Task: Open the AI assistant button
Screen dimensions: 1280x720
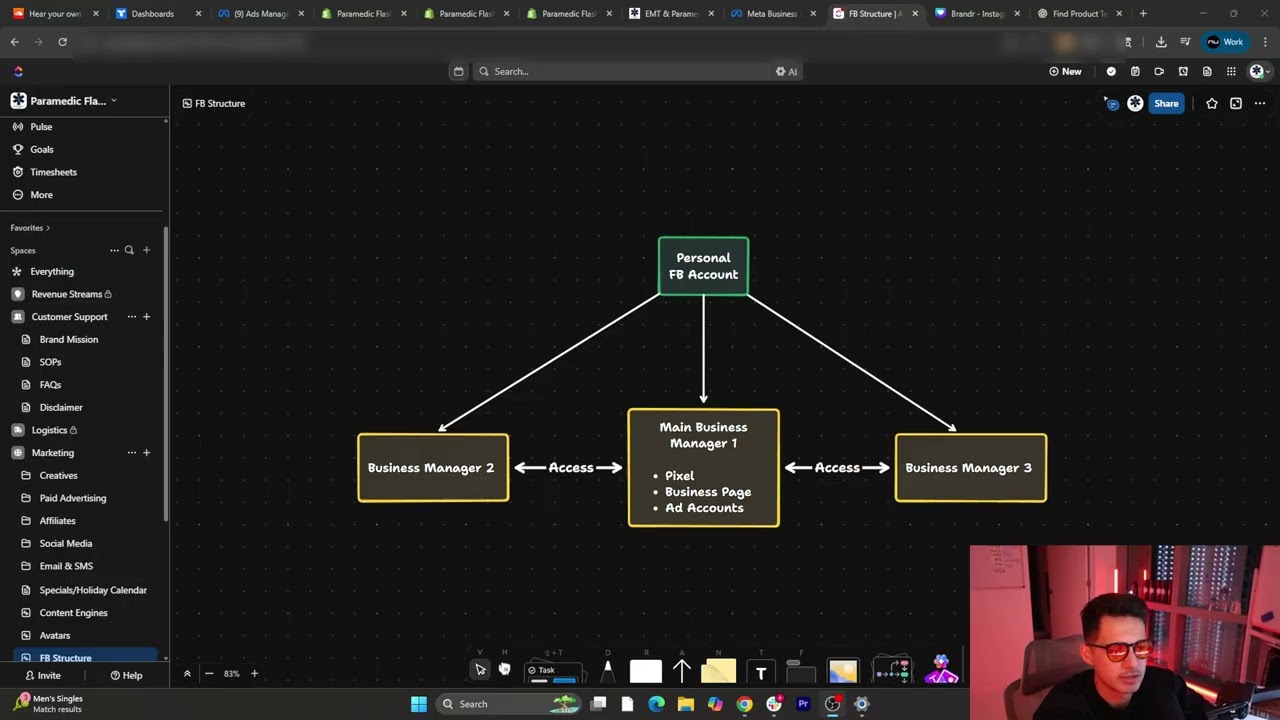Action: coord(787,71)
